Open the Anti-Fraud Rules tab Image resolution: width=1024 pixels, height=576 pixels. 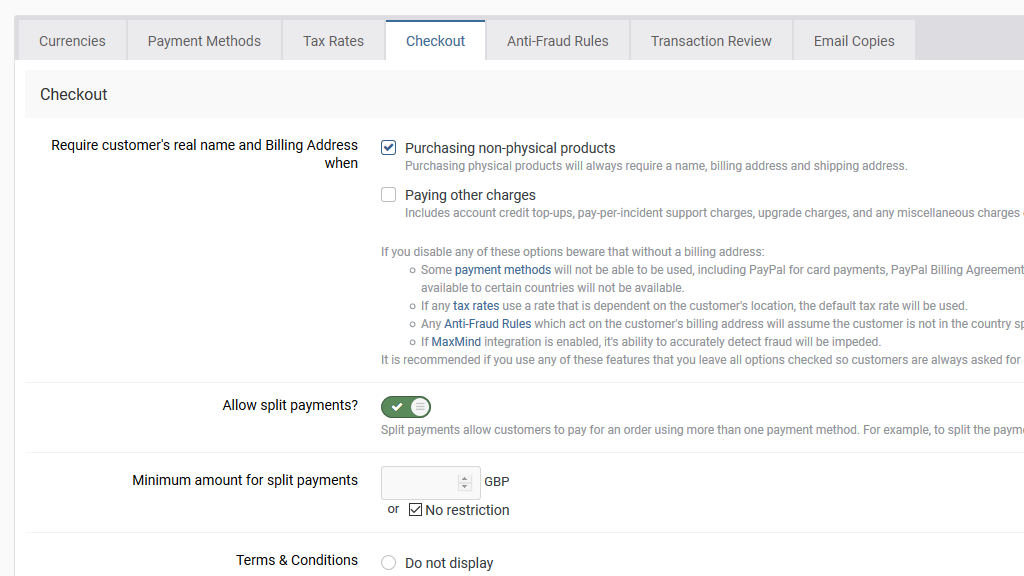click(557, 41)
